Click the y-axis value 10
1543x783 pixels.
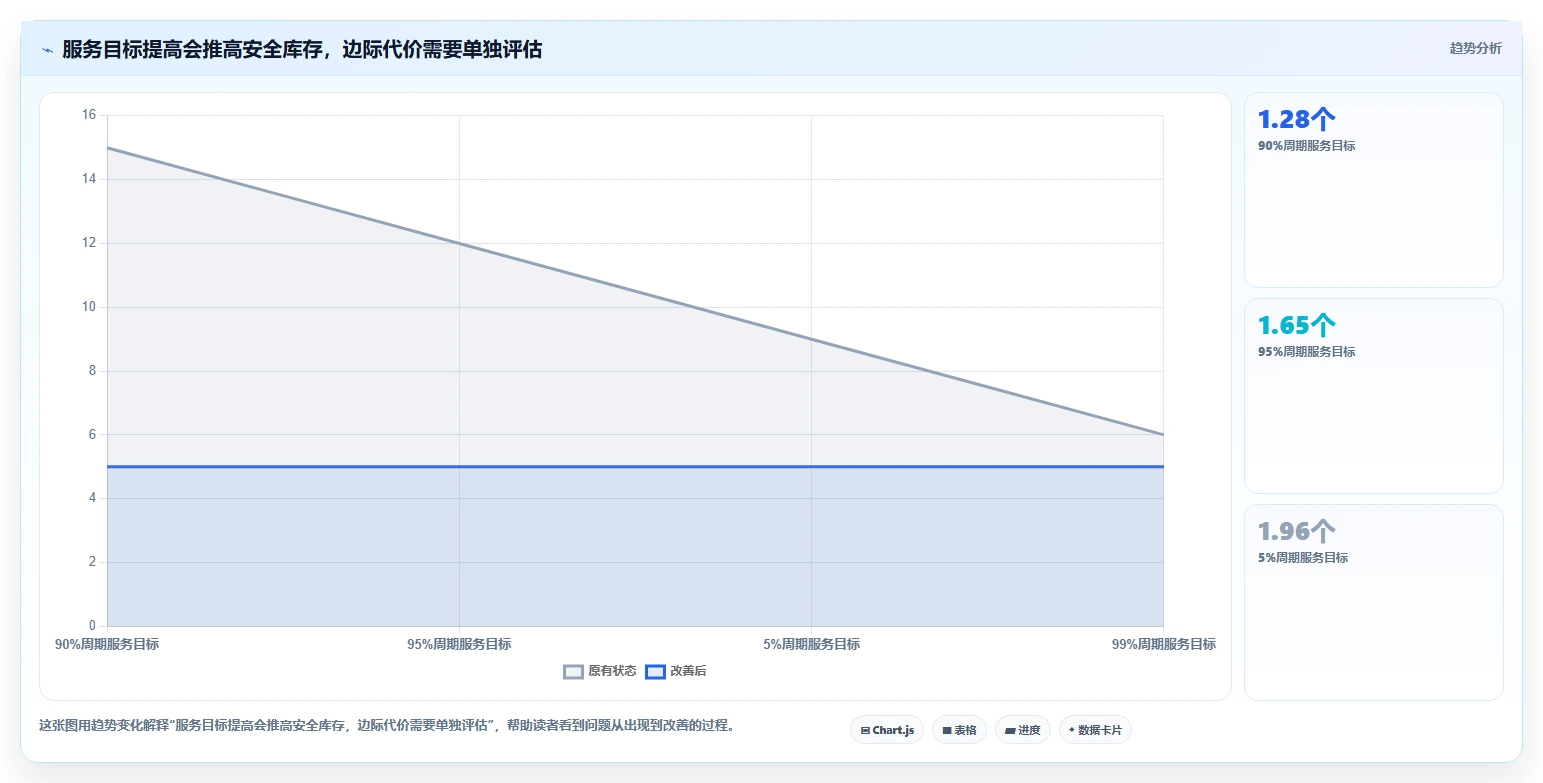pyautogui.click(x=88, y=307)
